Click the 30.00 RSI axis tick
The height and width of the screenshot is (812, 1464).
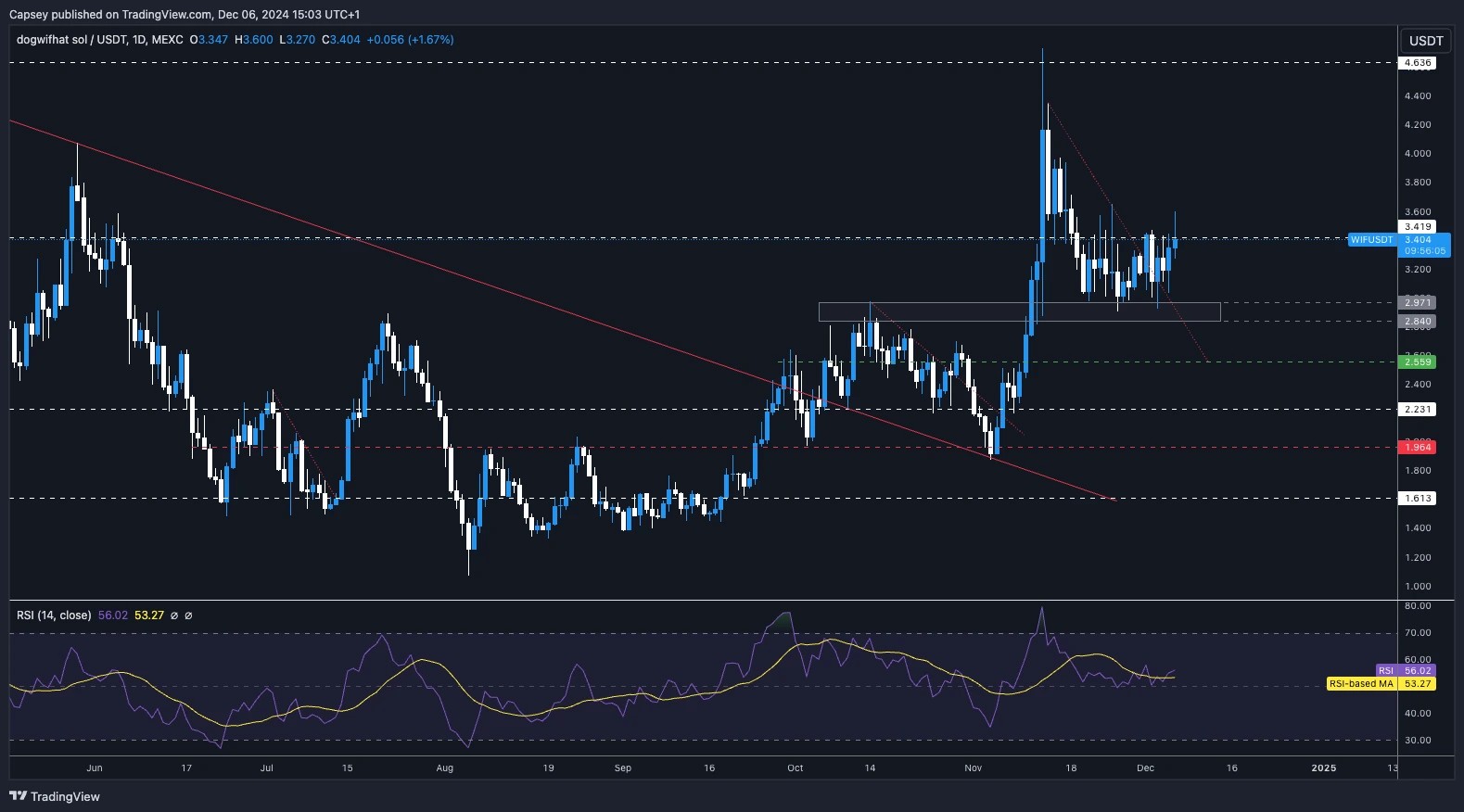click(1418, 741)
